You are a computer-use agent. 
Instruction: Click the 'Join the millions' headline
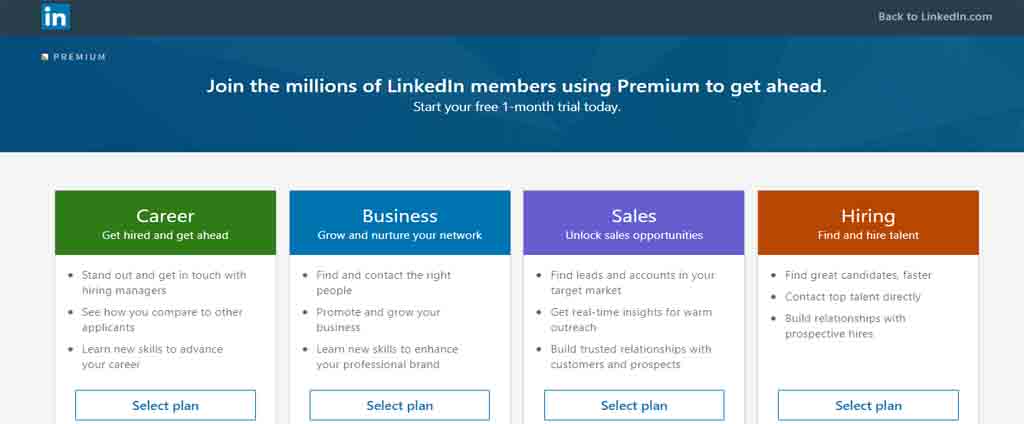click(x=517, y=86)
